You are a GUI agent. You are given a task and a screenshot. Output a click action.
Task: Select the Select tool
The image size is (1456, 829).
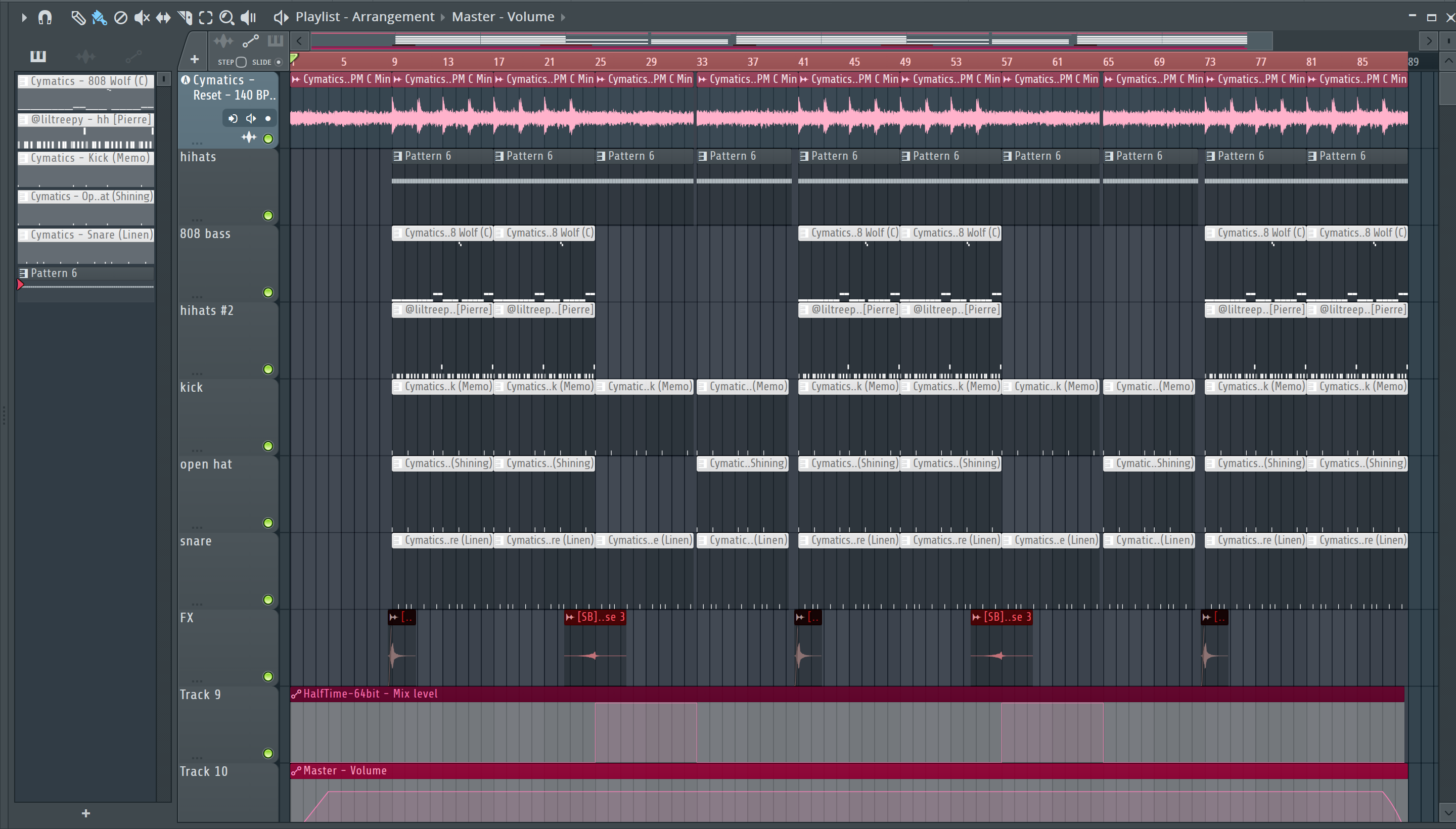coord(206,17)
